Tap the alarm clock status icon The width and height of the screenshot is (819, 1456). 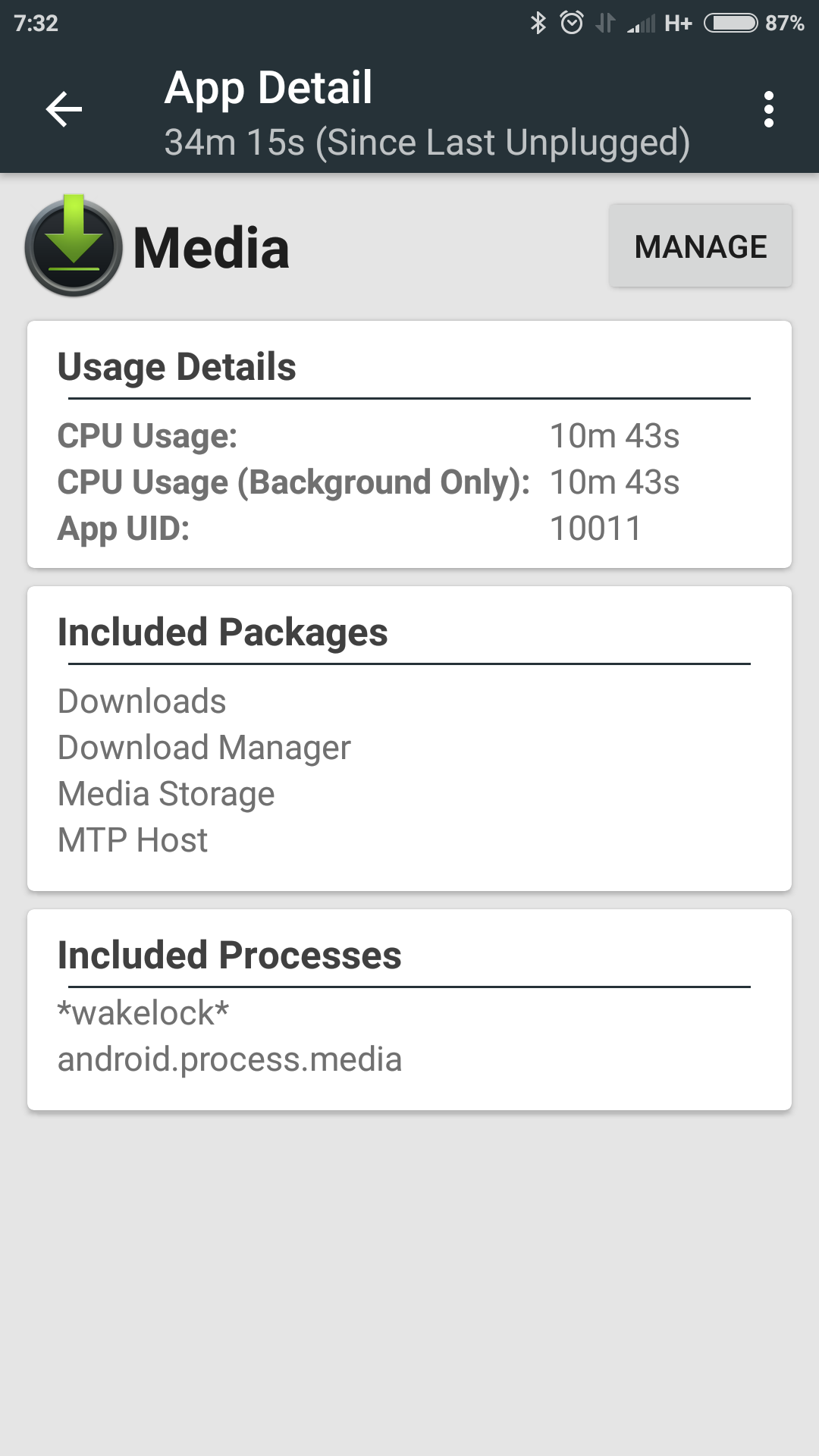[572, 23]
